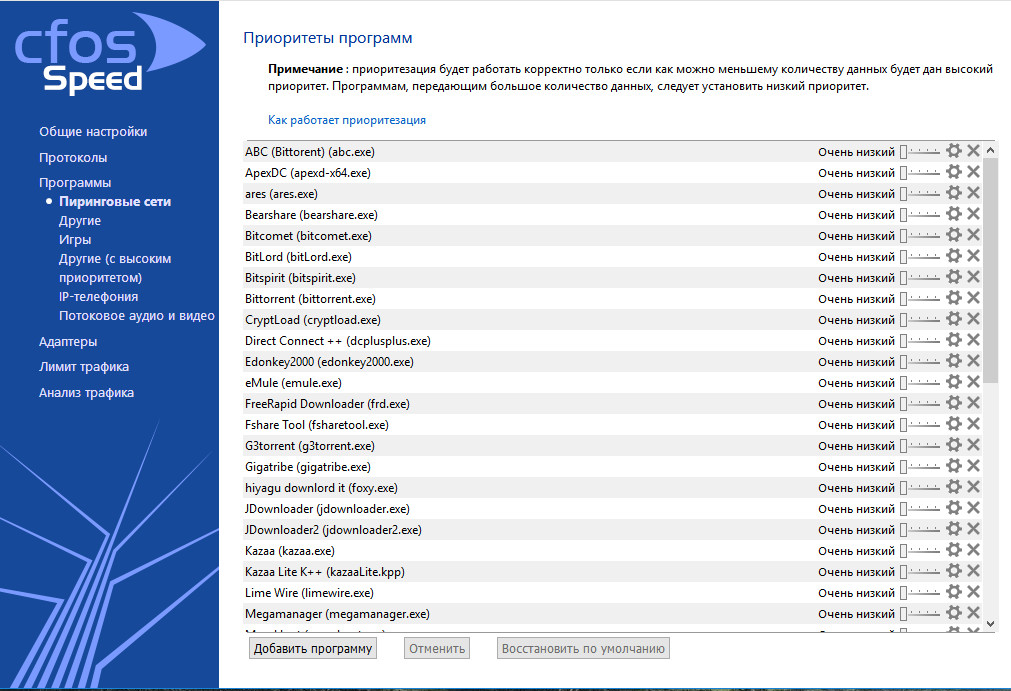Delete the Edonkey2000 entry

[974, 361]
